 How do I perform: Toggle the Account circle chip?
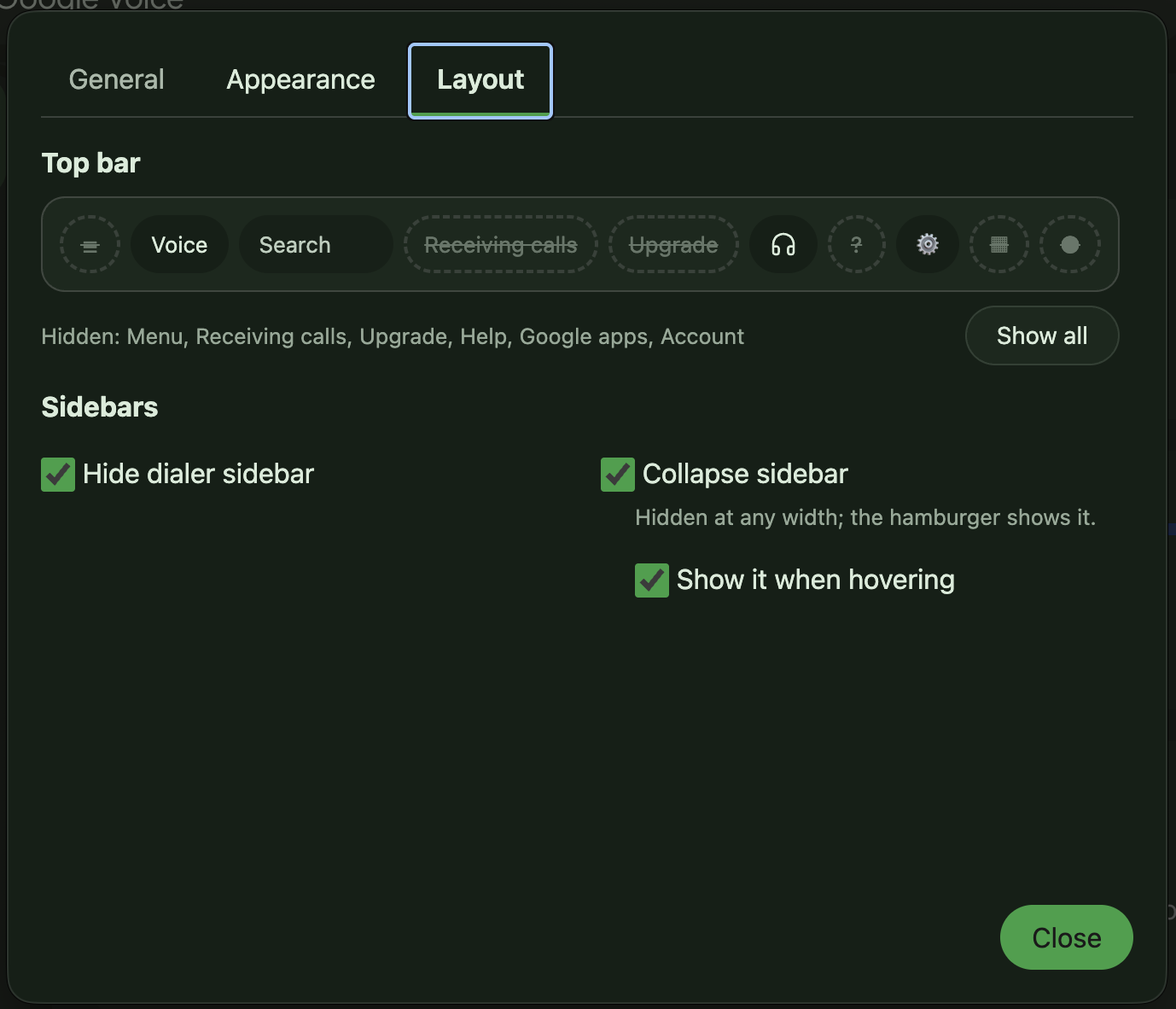[x=1070, y=245]
